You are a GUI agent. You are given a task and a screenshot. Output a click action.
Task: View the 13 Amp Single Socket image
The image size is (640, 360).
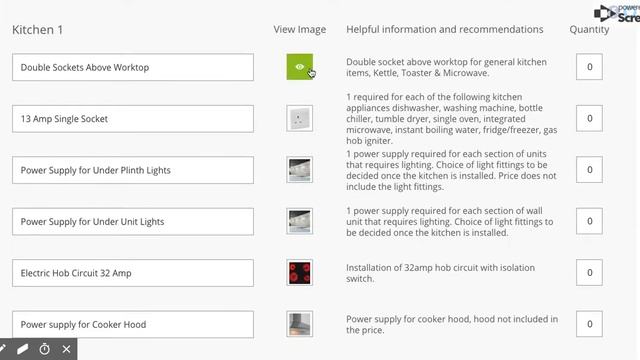[300, 118]
